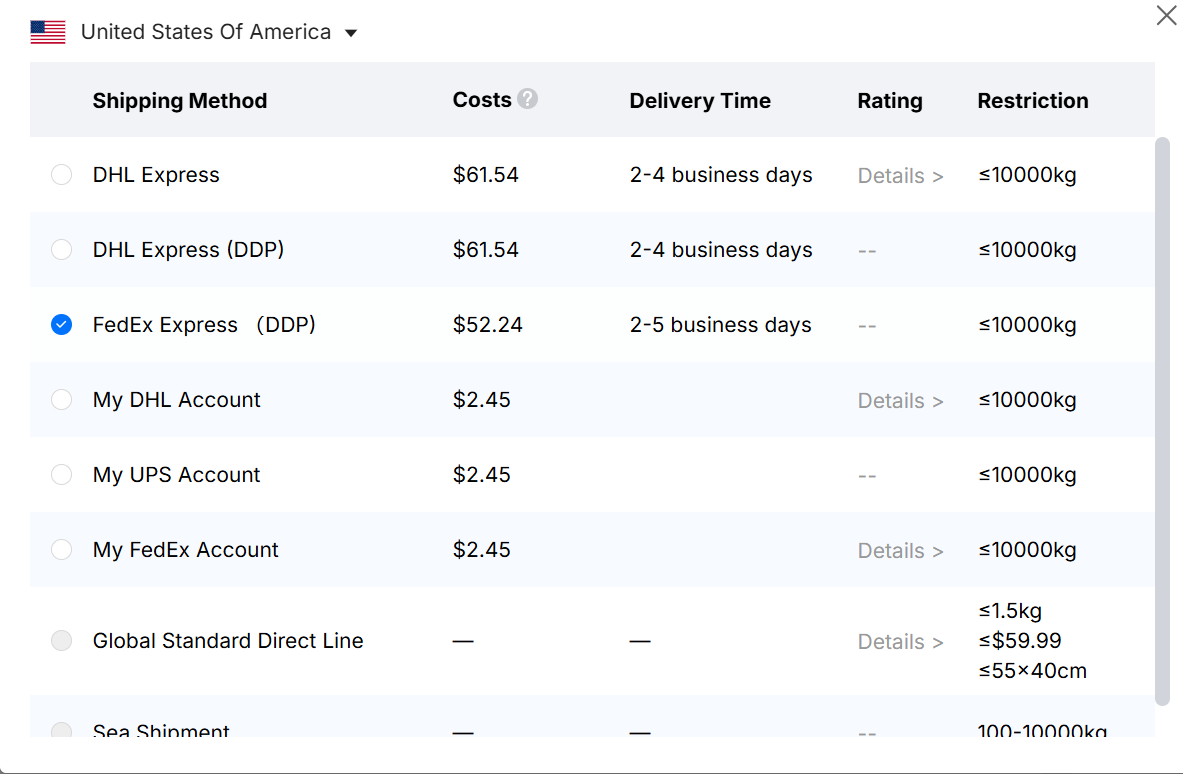1183x774 pixels.
Task: Click the $2.45 cost for My UPS Account
Action: coord(481,475)
